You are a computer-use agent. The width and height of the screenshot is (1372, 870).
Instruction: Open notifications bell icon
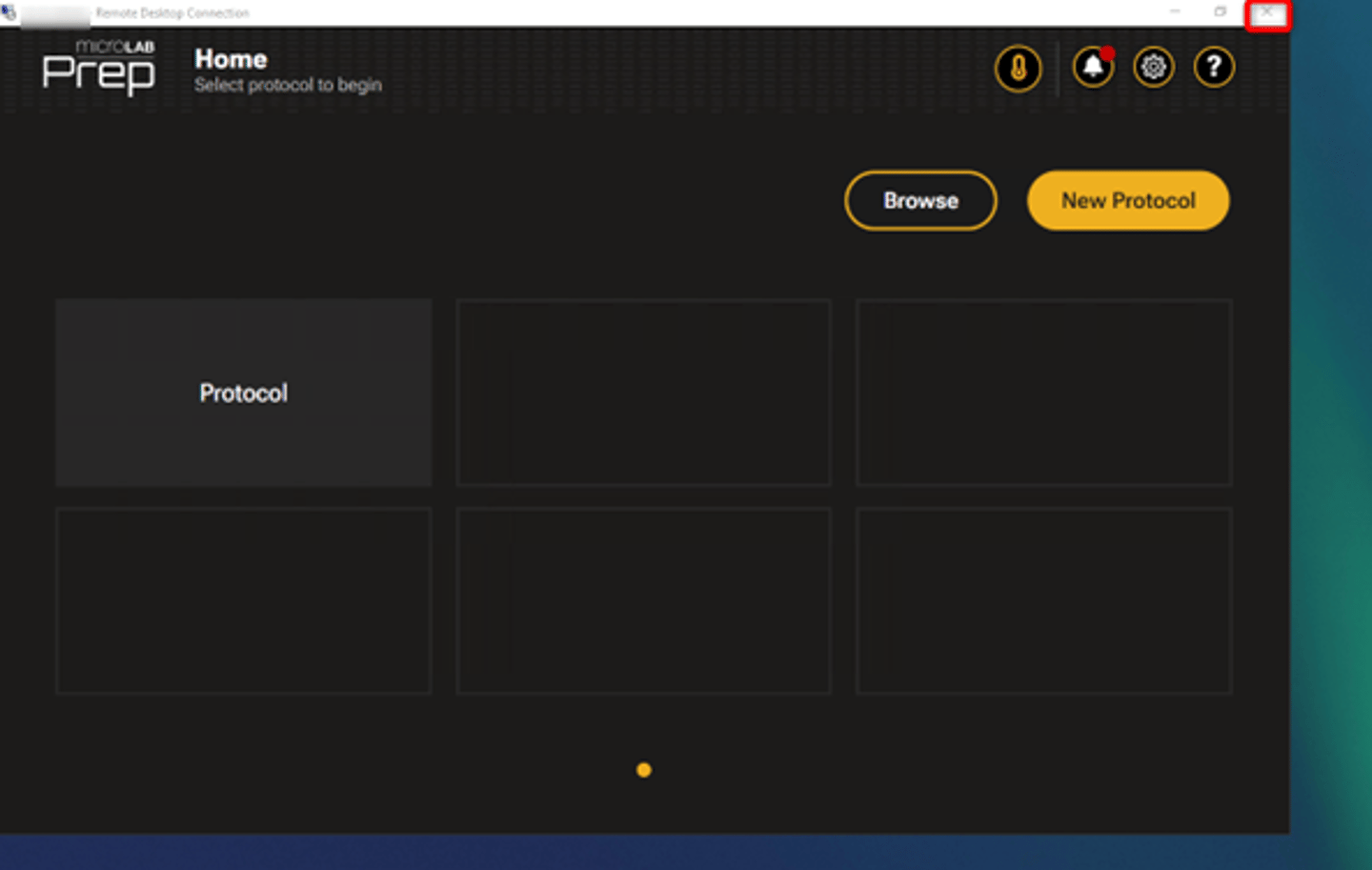[x=1093, y=67]
